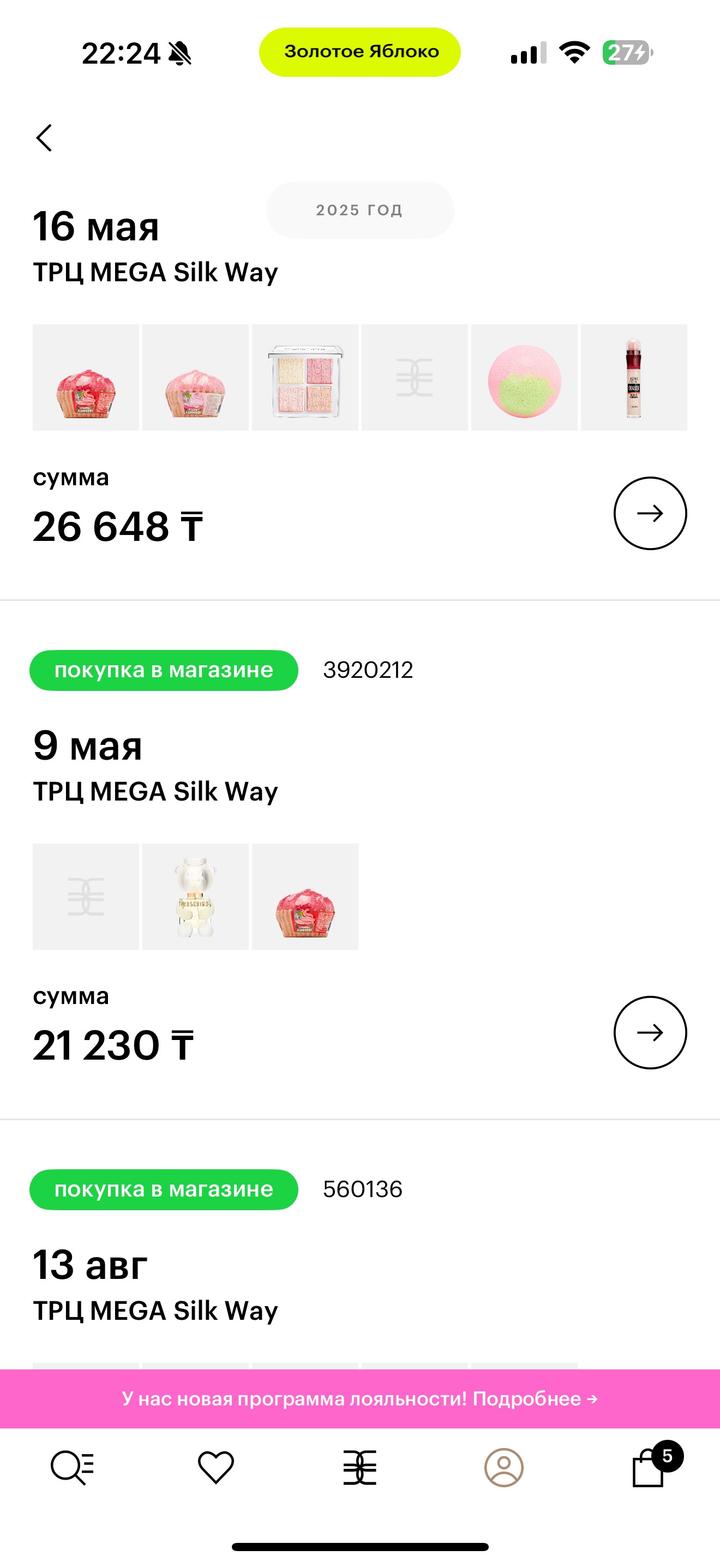Select the pink-green bath bomb thumbnail
Screen dimensions: 720x1564
[524, 377]
